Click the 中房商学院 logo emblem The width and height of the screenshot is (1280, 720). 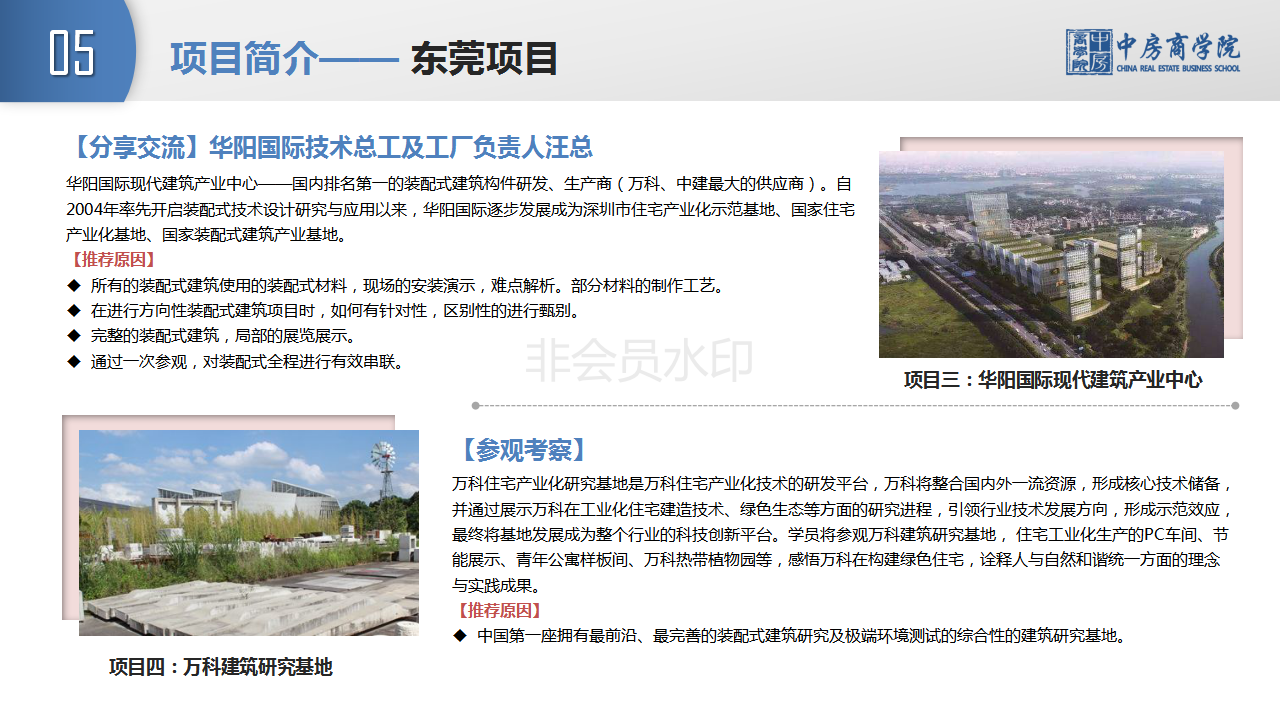1089,52
